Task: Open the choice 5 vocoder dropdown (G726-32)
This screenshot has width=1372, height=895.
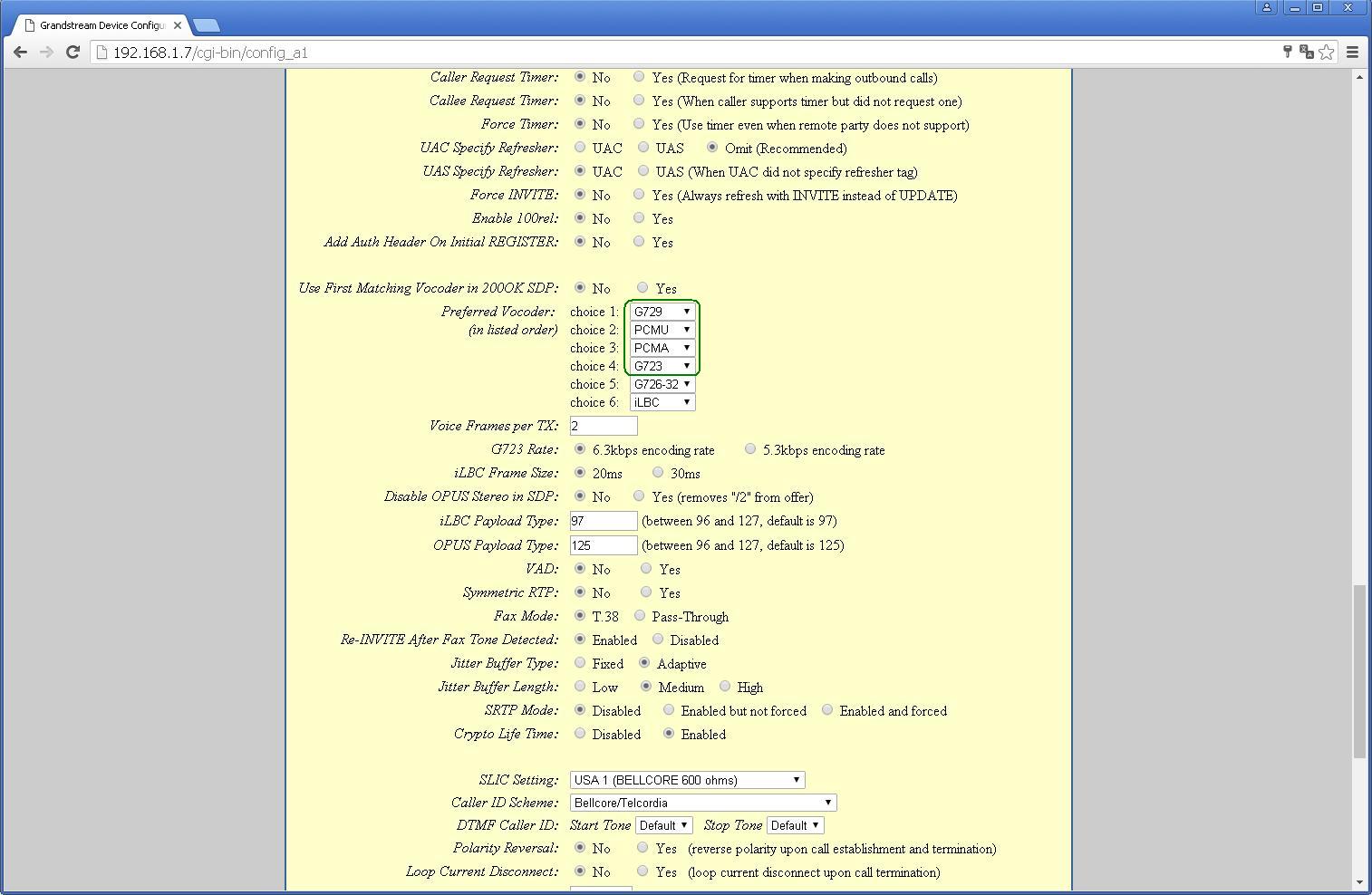Action: 662,384
